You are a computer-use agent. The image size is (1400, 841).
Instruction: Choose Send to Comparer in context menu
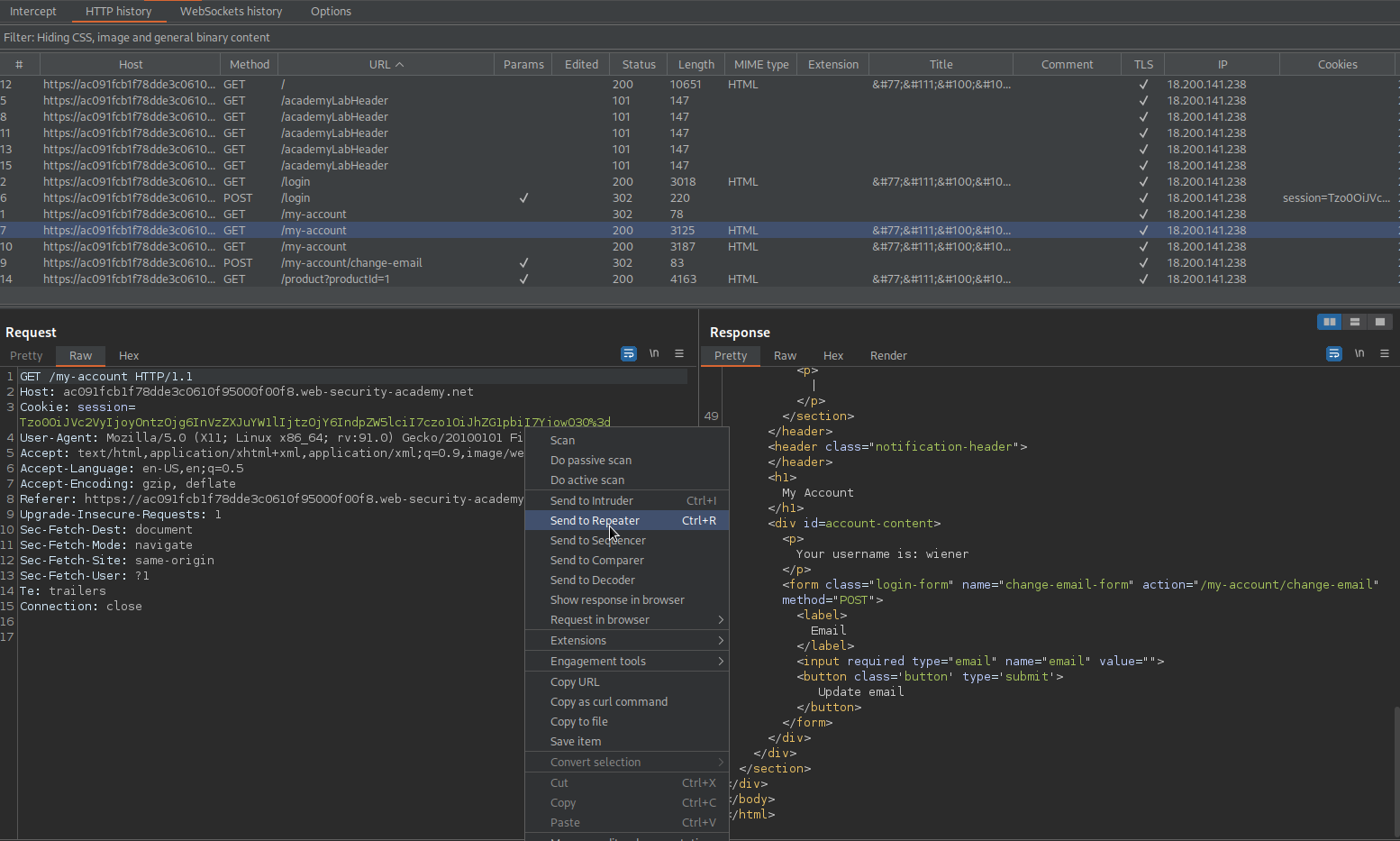[x=627, y=561]
